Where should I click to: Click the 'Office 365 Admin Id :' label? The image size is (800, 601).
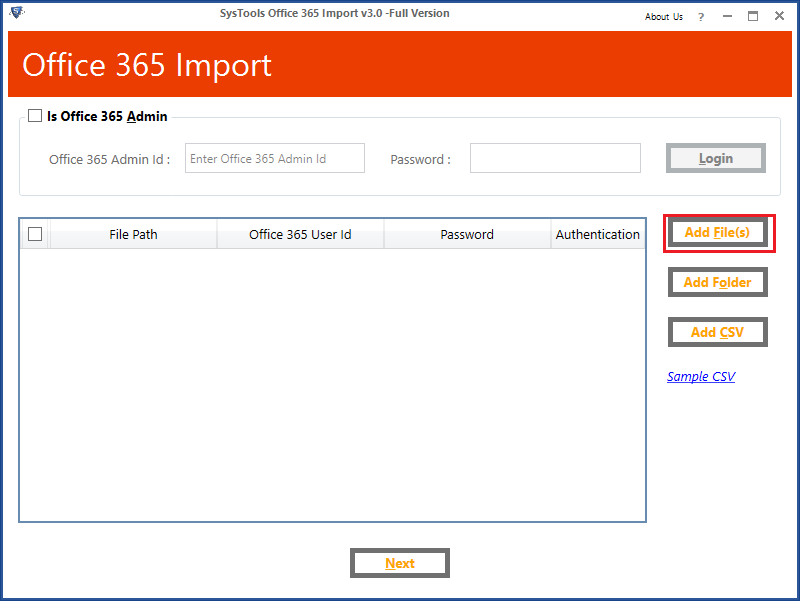coord(110,160)
